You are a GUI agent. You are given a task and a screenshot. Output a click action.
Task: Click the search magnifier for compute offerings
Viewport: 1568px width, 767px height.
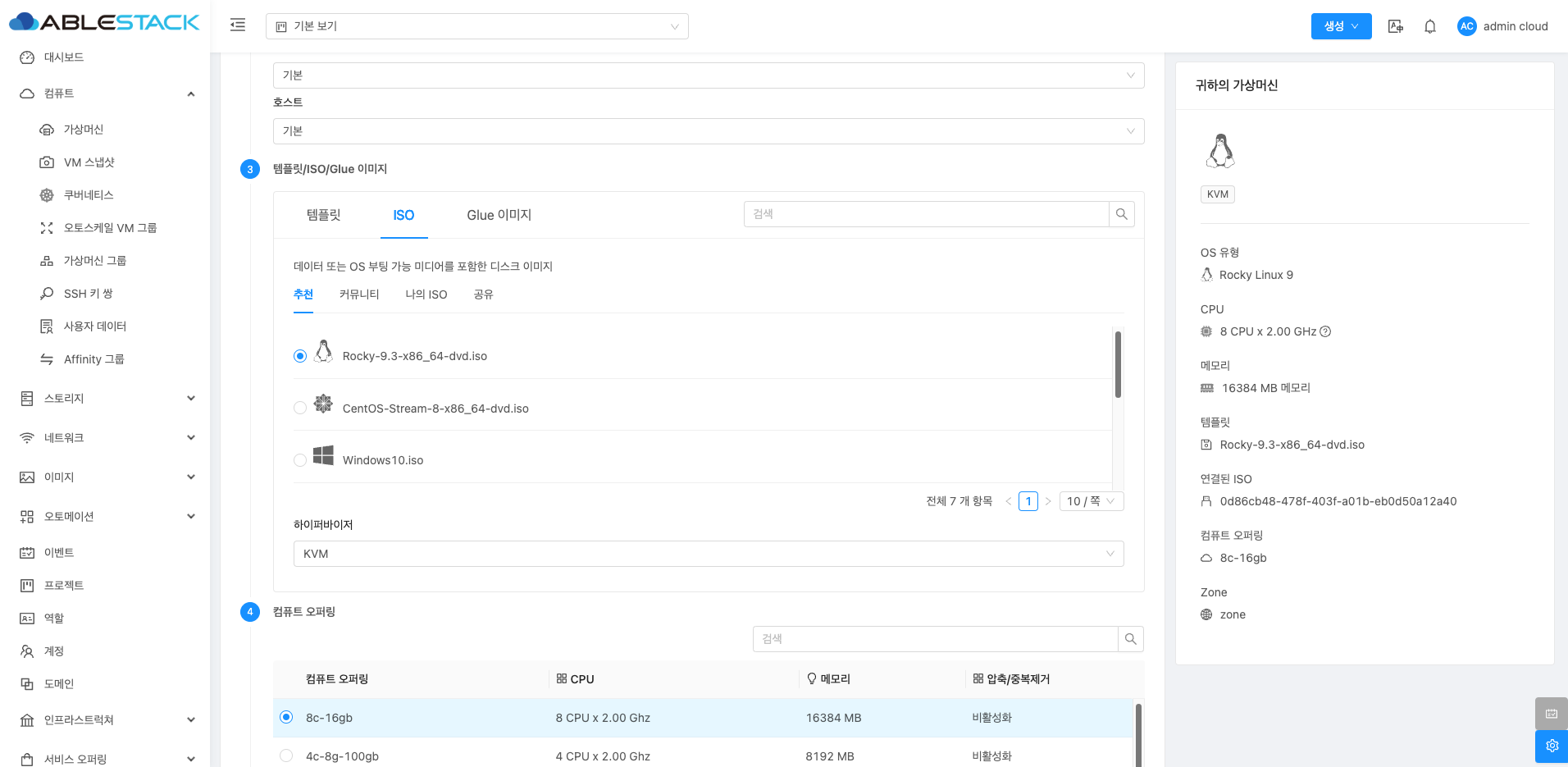[1130, 639]
